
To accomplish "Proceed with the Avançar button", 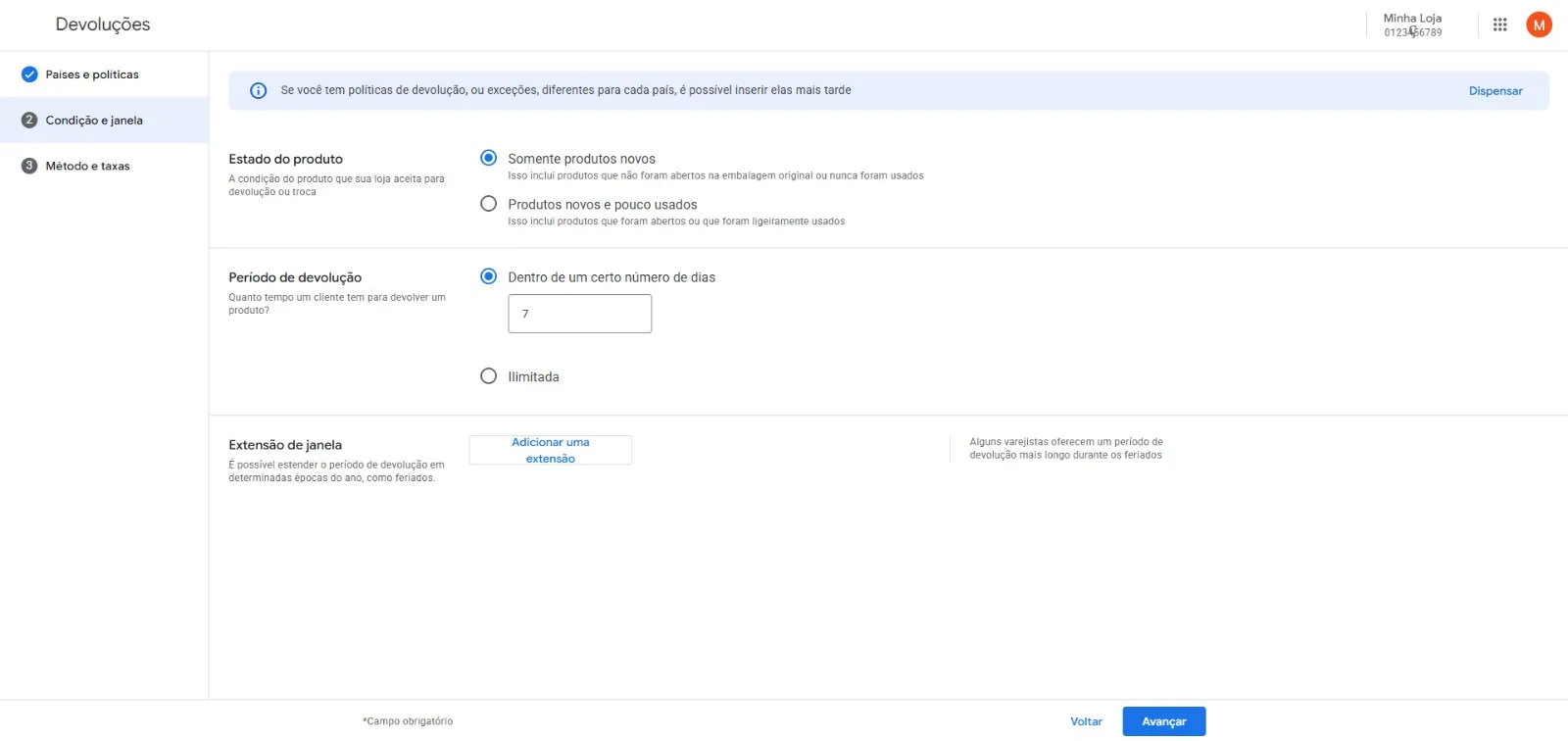I will point(1164,721).
